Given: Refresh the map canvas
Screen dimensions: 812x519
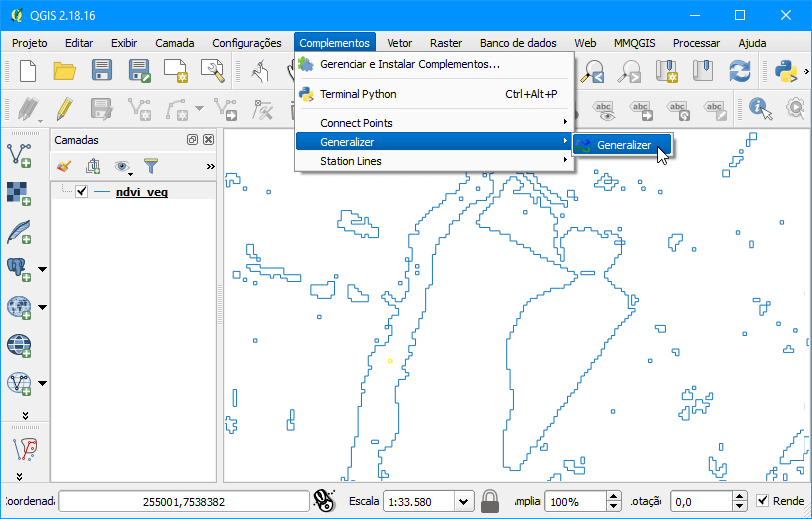Looking at the screenshot, I should coord(740,71).
